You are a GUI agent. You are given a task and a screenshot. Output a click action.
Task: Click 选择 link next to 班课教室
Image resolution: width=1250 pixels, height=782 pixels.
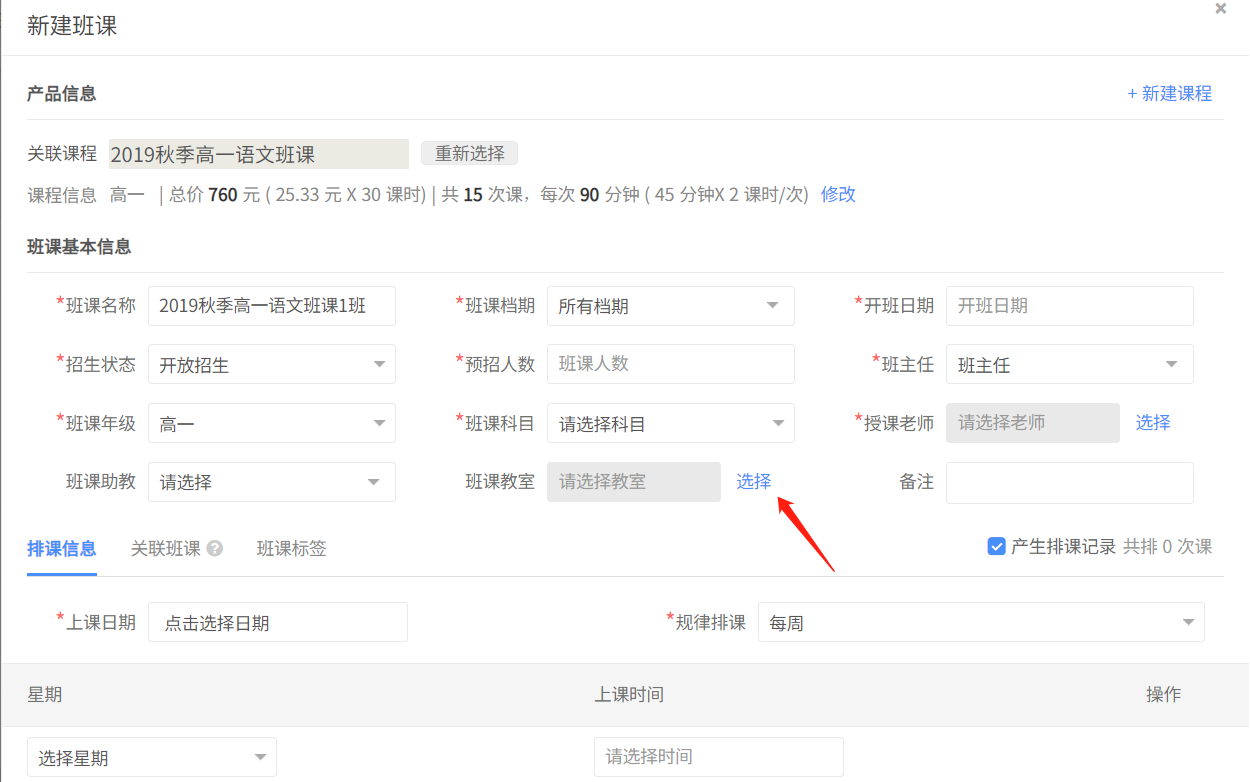tap(754, 481)
